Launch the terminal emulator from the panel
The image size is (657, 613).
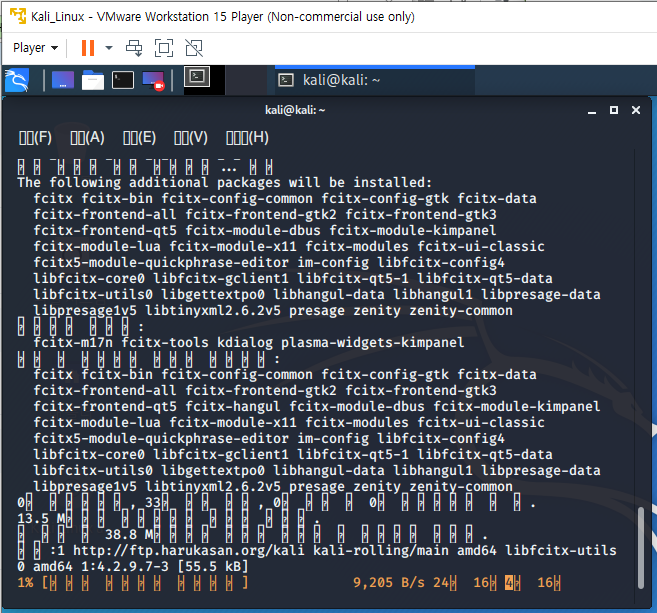[x=123, y=80]
